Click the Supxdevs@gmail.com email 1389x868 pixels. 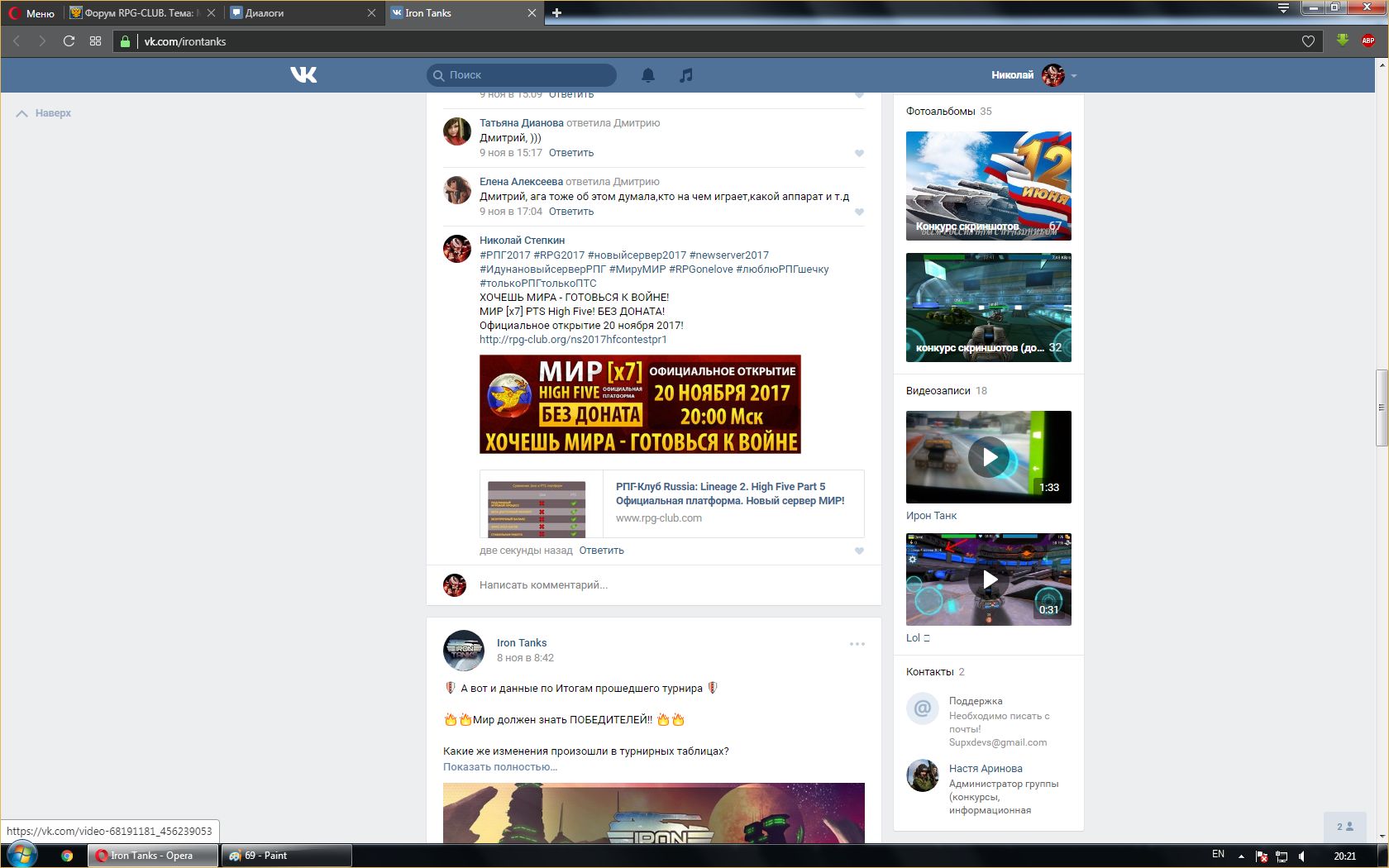point(998,742)
